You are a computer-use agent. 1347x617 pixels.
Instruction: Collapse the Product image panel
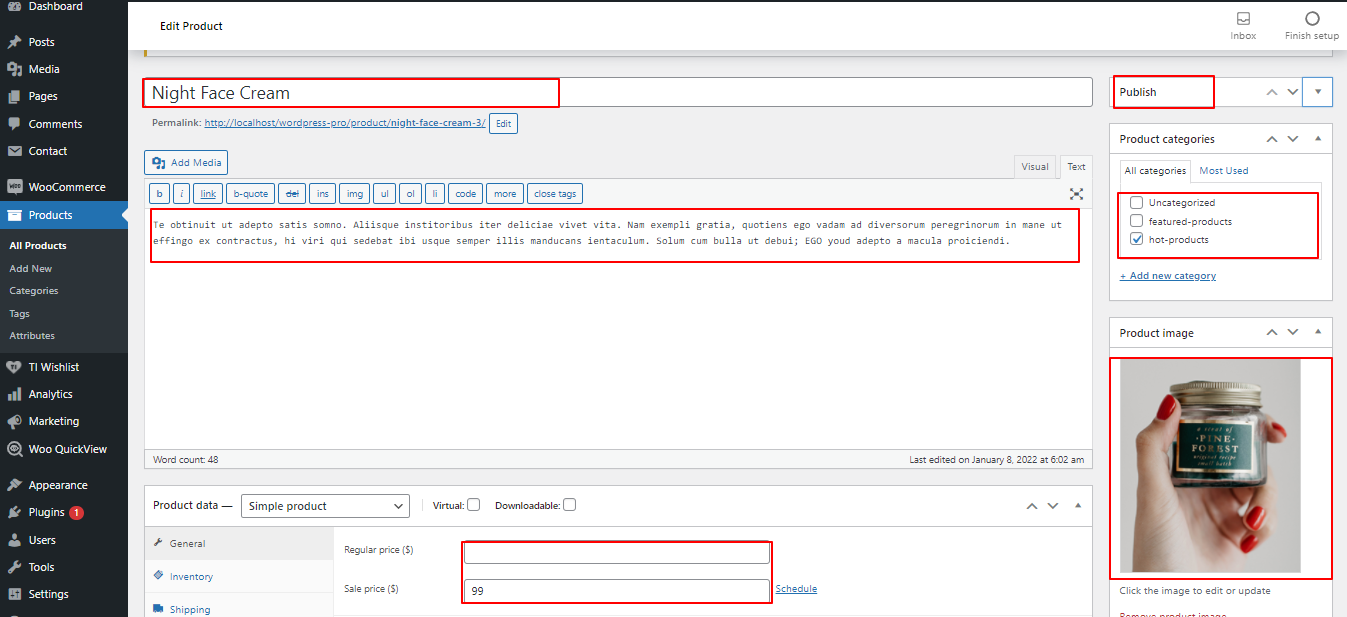pyautogui.click(x=1318, y=333)
